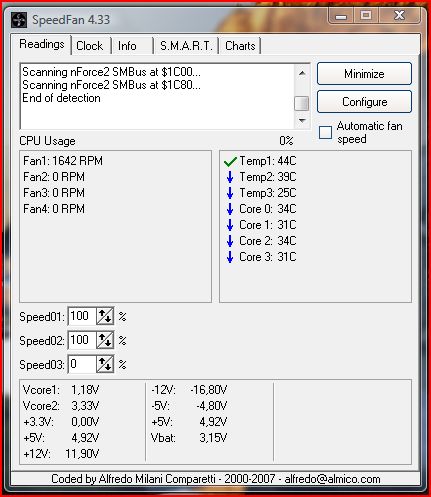
Task: Click the blue arrow icon next to Core 0
Action: tap(230, 209)
